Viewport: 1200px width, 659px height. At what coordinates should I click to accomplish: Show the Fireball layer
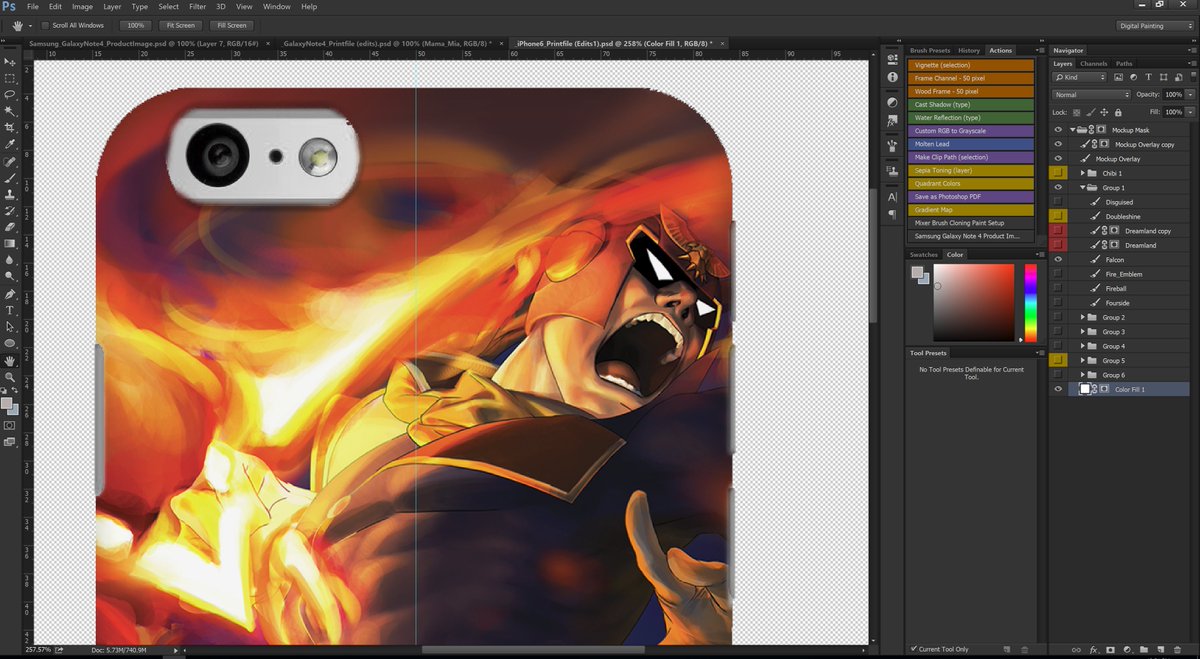click(x=1058, y=288)
